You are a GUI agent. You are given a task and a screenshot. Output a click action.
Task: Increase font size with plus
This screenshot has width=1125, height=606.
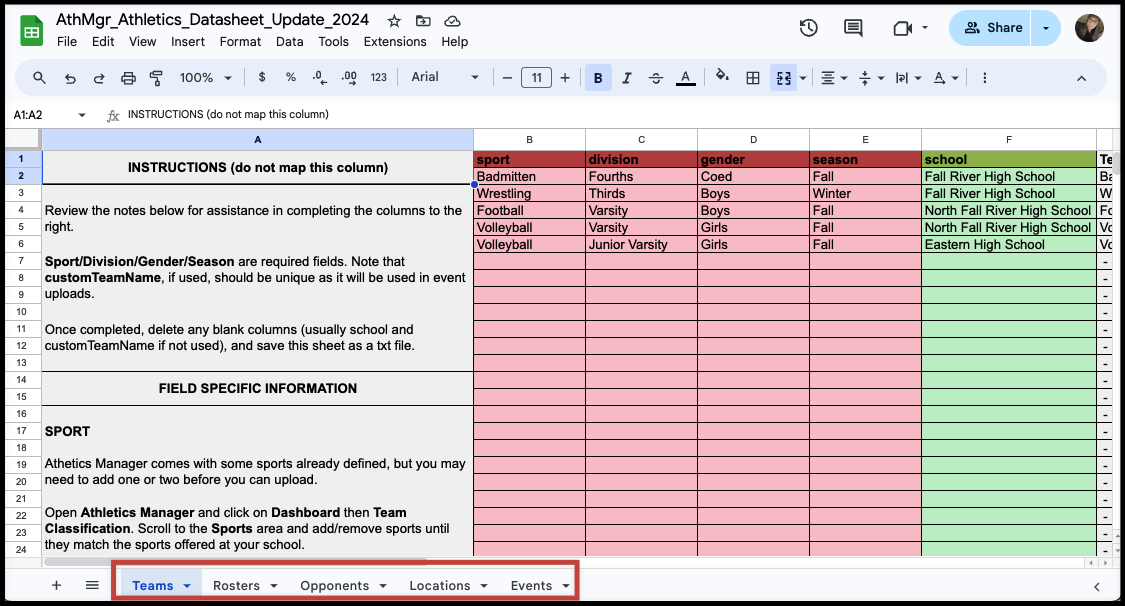coord(565,77)
